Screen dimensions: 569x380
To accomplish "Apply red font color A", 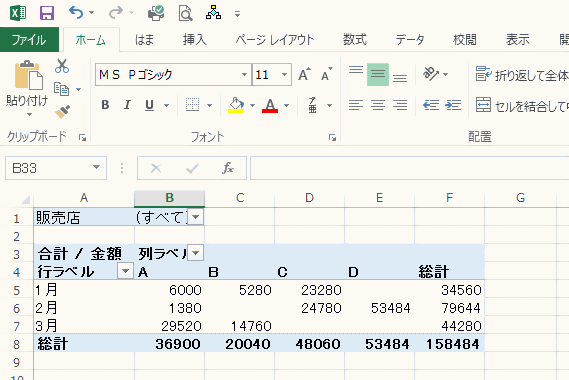I will (x=270, y=105).
